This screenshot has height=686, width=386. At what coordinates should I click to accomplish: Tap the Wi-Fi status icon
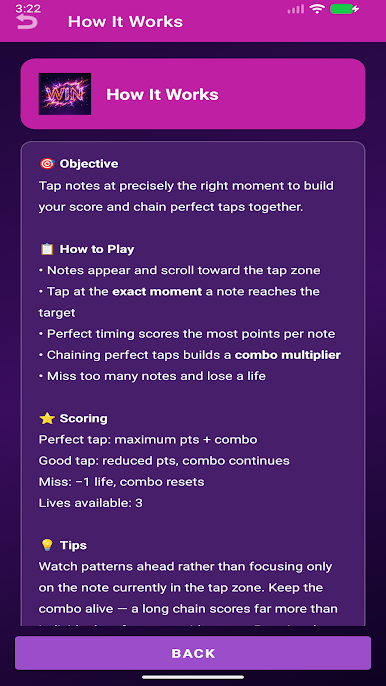[316, 9]
